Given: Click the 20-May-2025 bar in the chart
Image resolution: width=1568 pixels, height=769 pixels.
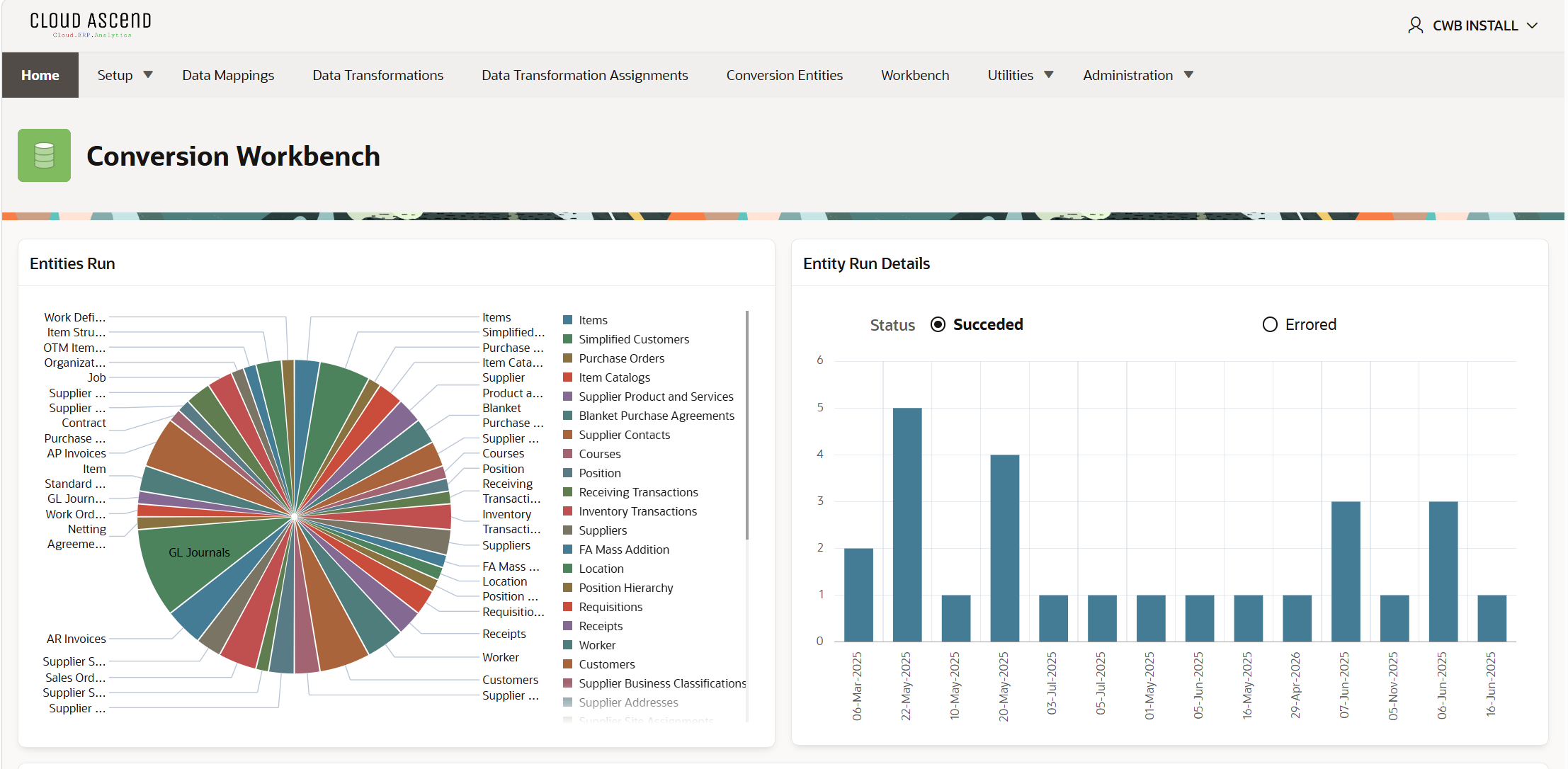Looking at the screenshot, I should pyautogui.click(x=1004, y=548).
